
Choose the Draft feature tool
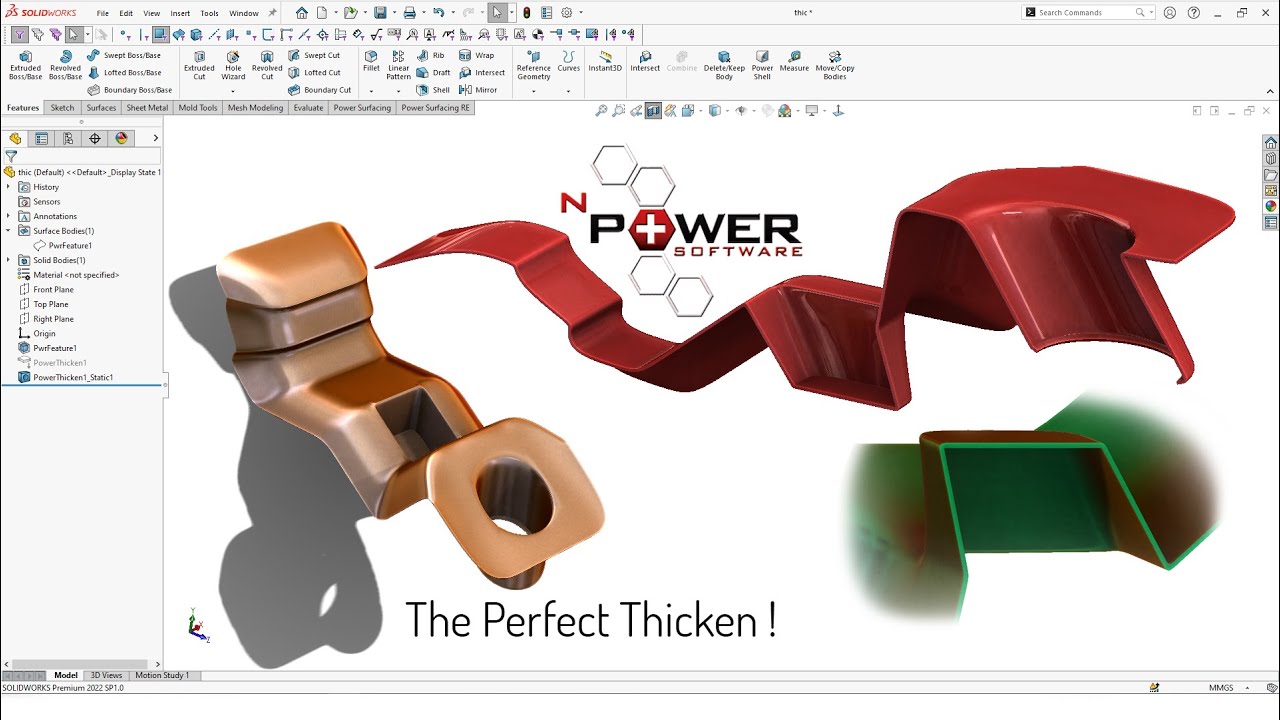pyautogui.click(x=434, y=72)
